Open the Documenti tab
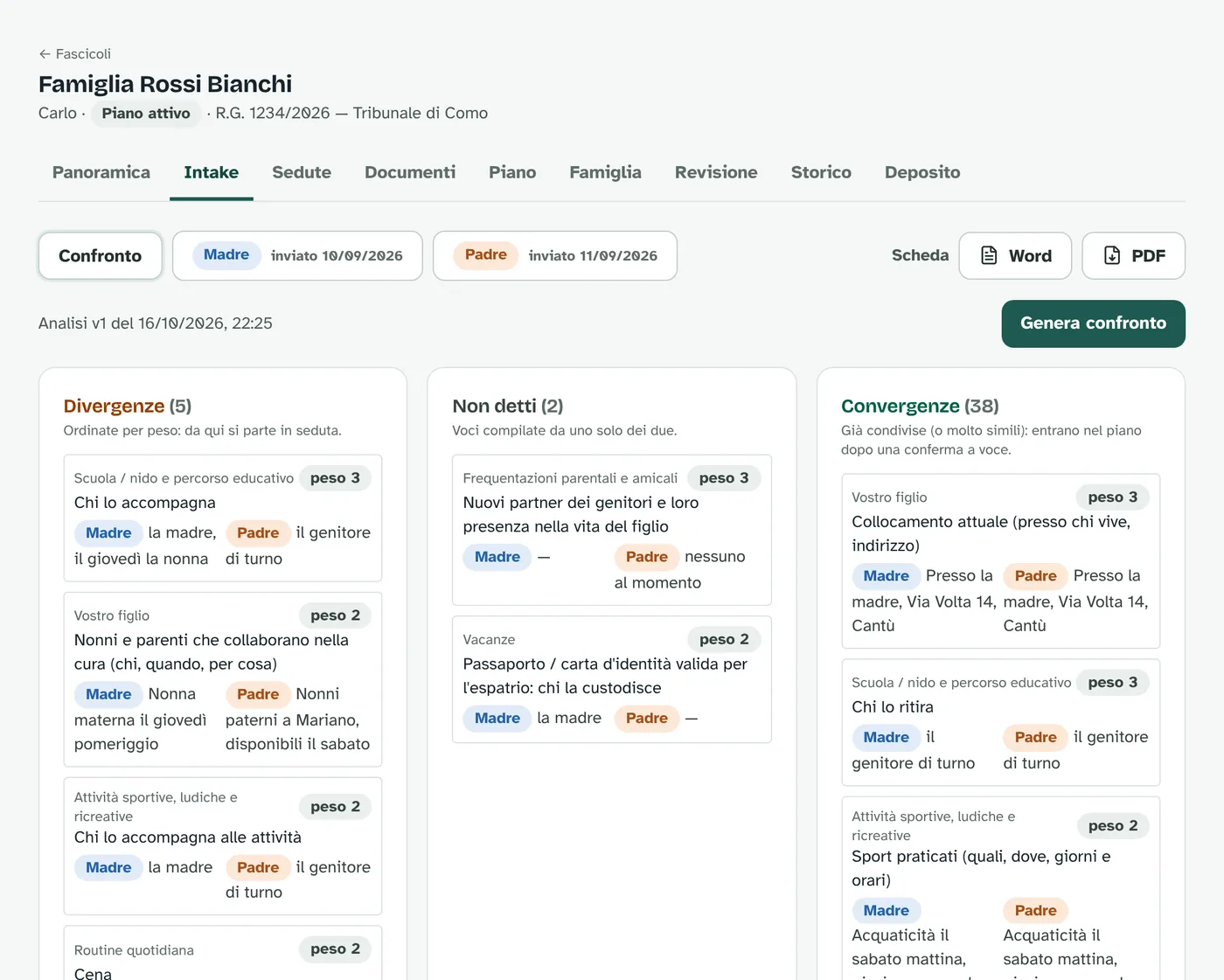 (x=410, y=172)
